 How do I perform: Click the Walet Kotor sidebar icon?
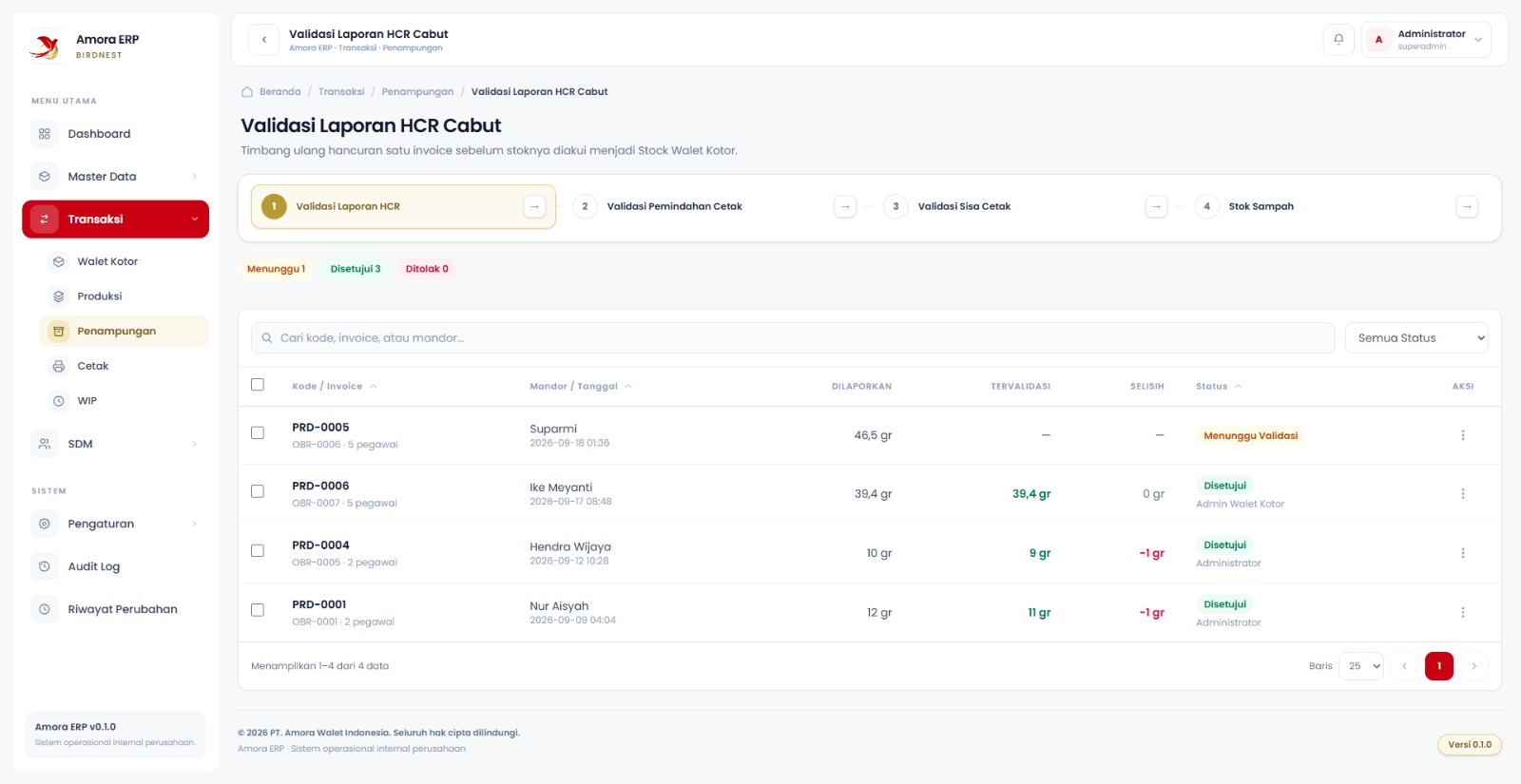59,261
